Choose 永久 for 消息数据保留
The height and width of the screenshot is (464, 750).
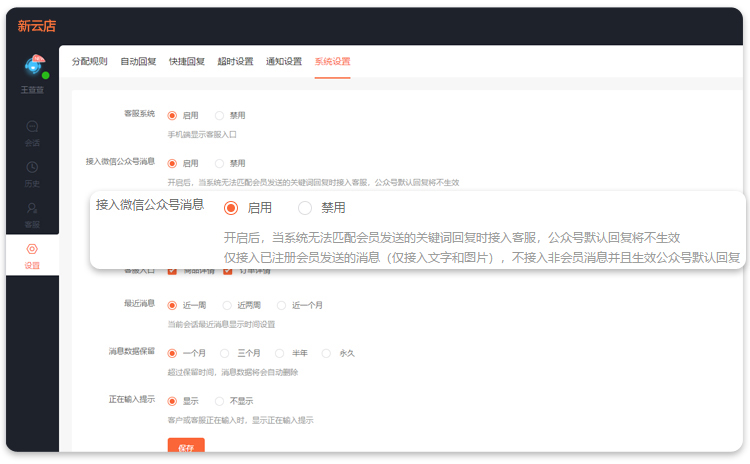click(326, 353)
